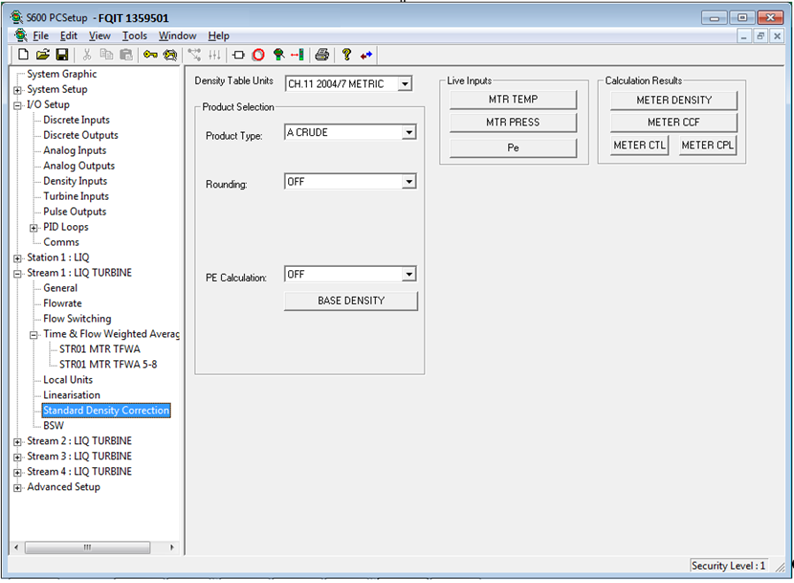The width and height of the screenshot is (794, 583).
Task: Open the View menu
Action: (100, 36)
